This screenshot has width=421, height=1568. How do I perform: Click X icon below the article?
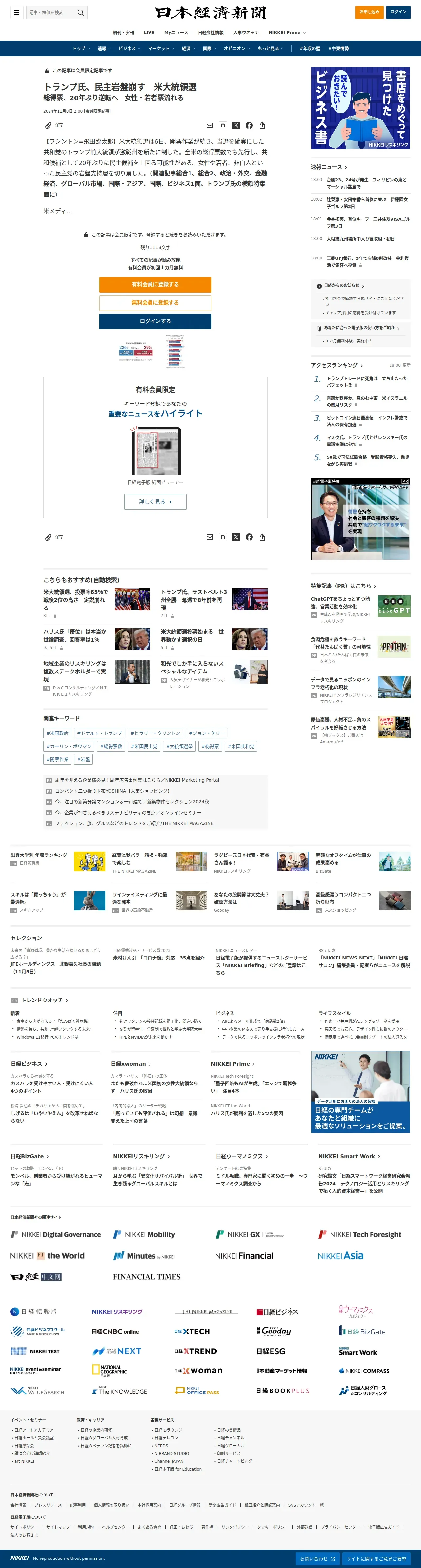pos(236,537)
